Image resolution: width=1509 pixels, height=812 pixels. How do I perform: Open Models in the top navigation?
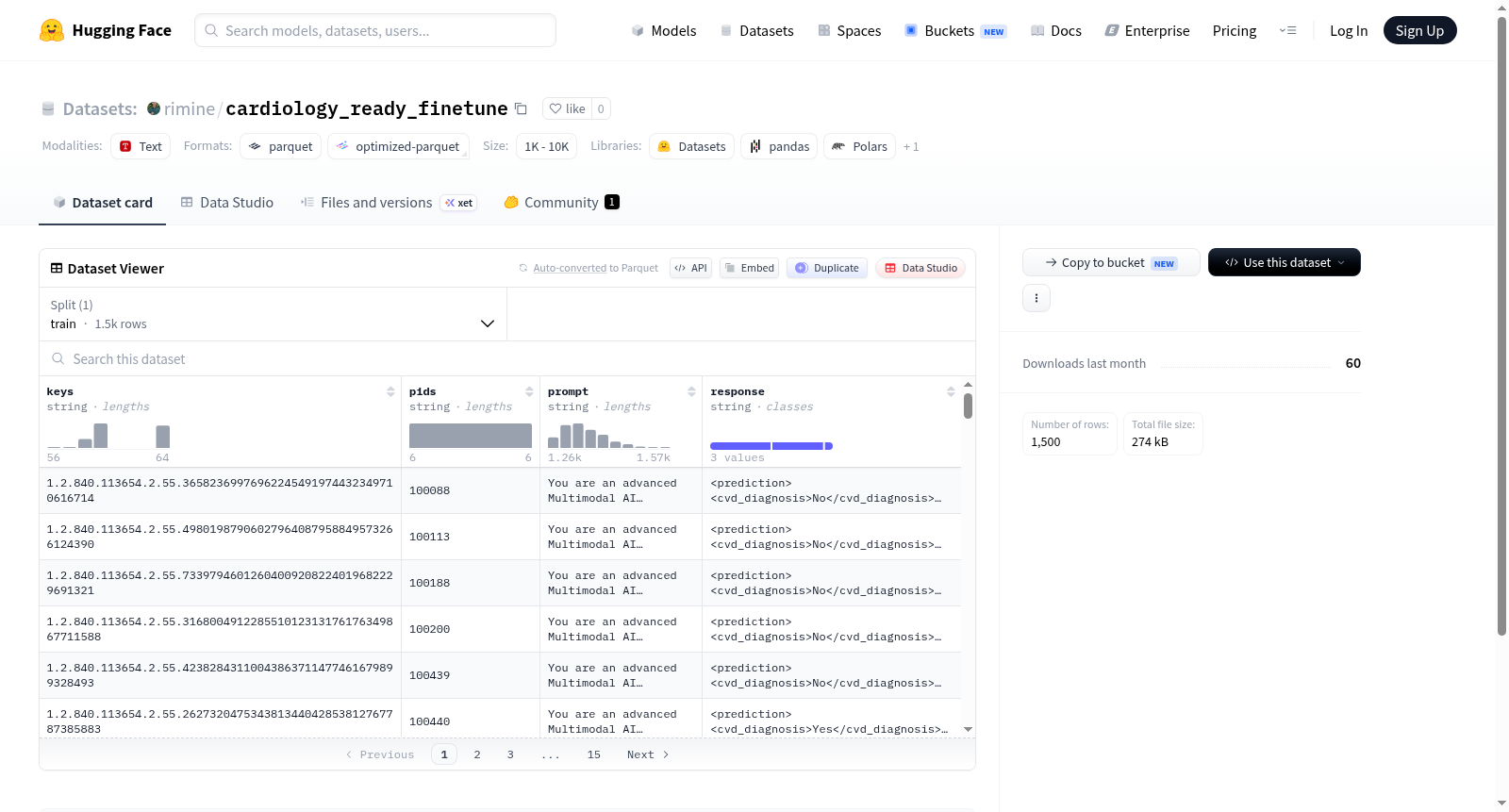pos(664,30)
